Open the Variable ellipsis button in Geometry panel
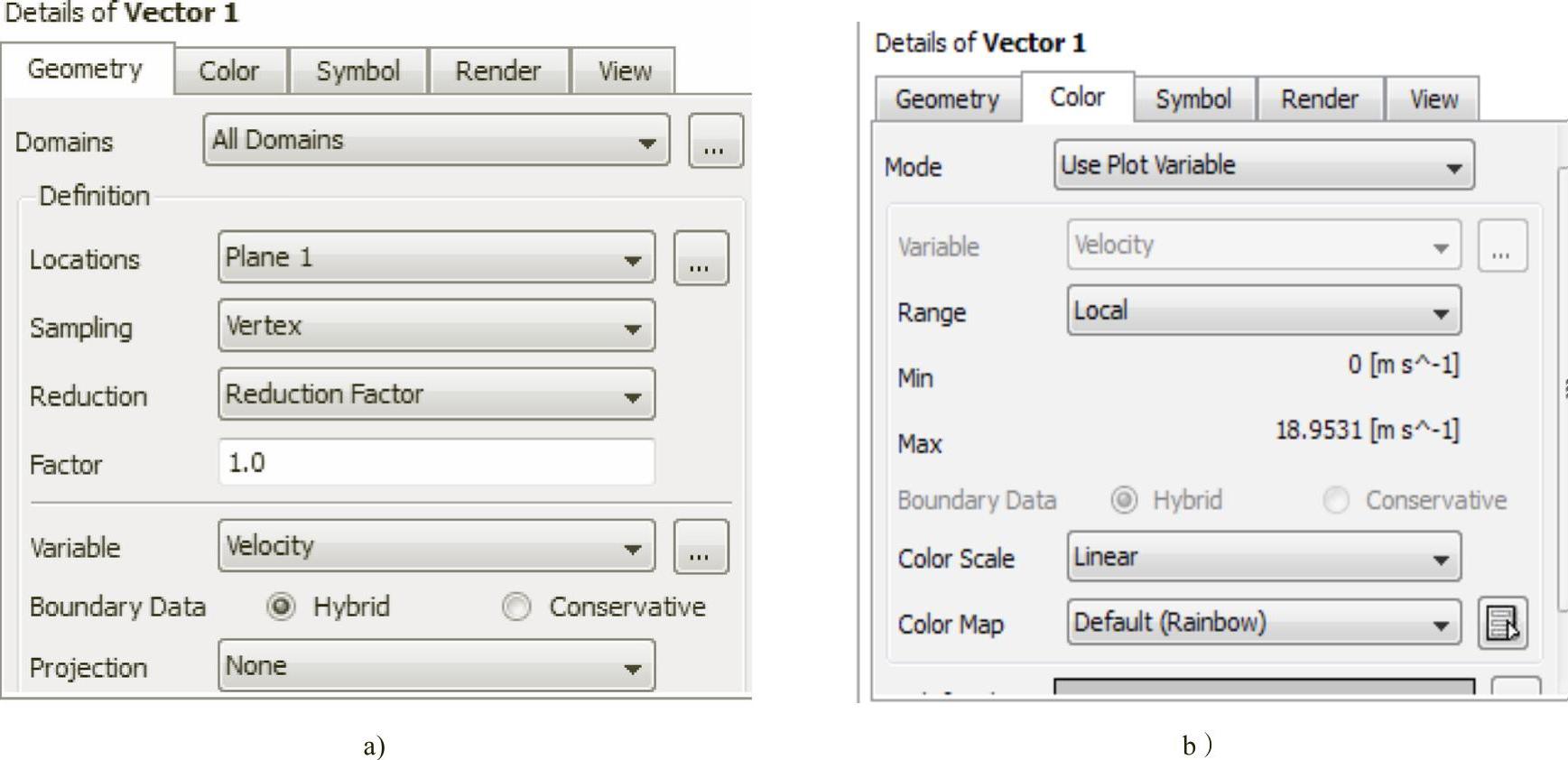1568x760 pixels. pos(701,546)
